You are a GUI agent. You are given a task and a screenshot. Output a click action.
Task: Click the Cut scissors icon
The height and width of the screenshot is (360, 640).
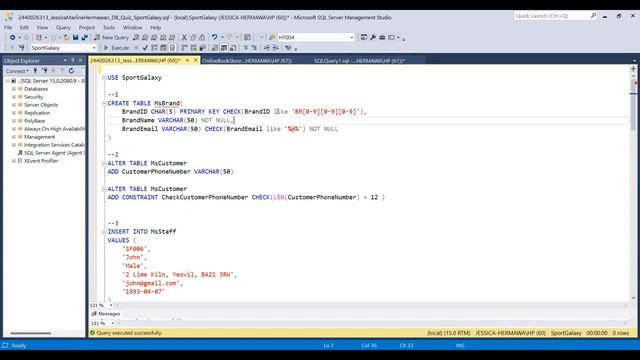point(184,37)
